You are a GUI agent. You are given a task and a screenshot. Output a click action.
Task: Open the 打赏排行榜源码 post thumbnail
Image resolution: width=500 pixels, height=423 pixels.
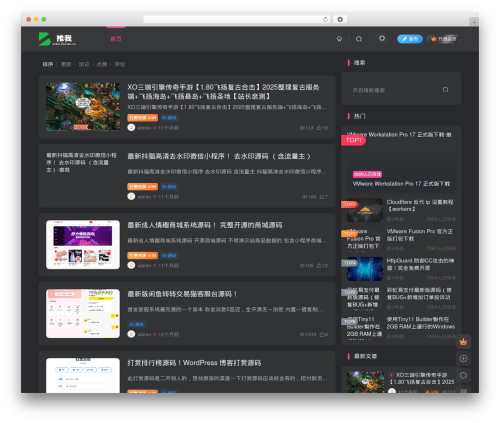(83, 375)
